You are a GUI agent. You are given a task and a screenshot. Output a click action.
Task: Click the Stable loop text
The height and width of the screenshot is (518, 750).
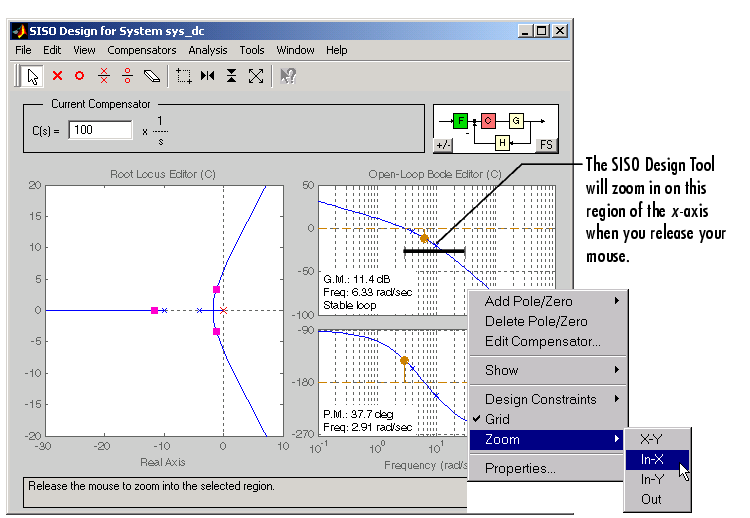click(x=350, y=305)
